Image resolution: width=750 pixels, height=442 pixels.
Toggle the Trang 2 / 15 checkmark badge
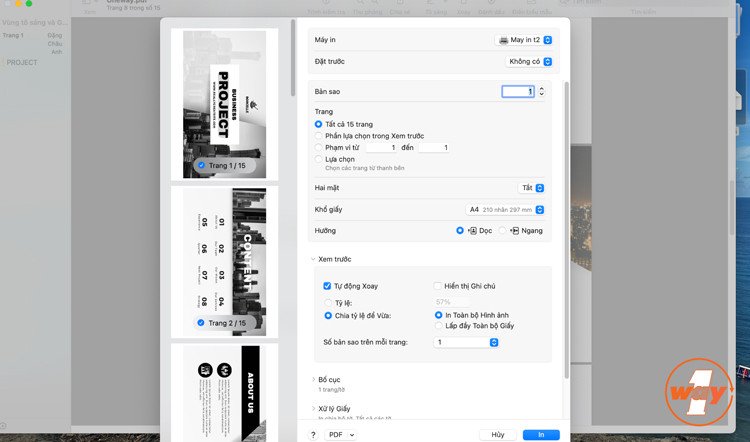(x=201, y=323)
